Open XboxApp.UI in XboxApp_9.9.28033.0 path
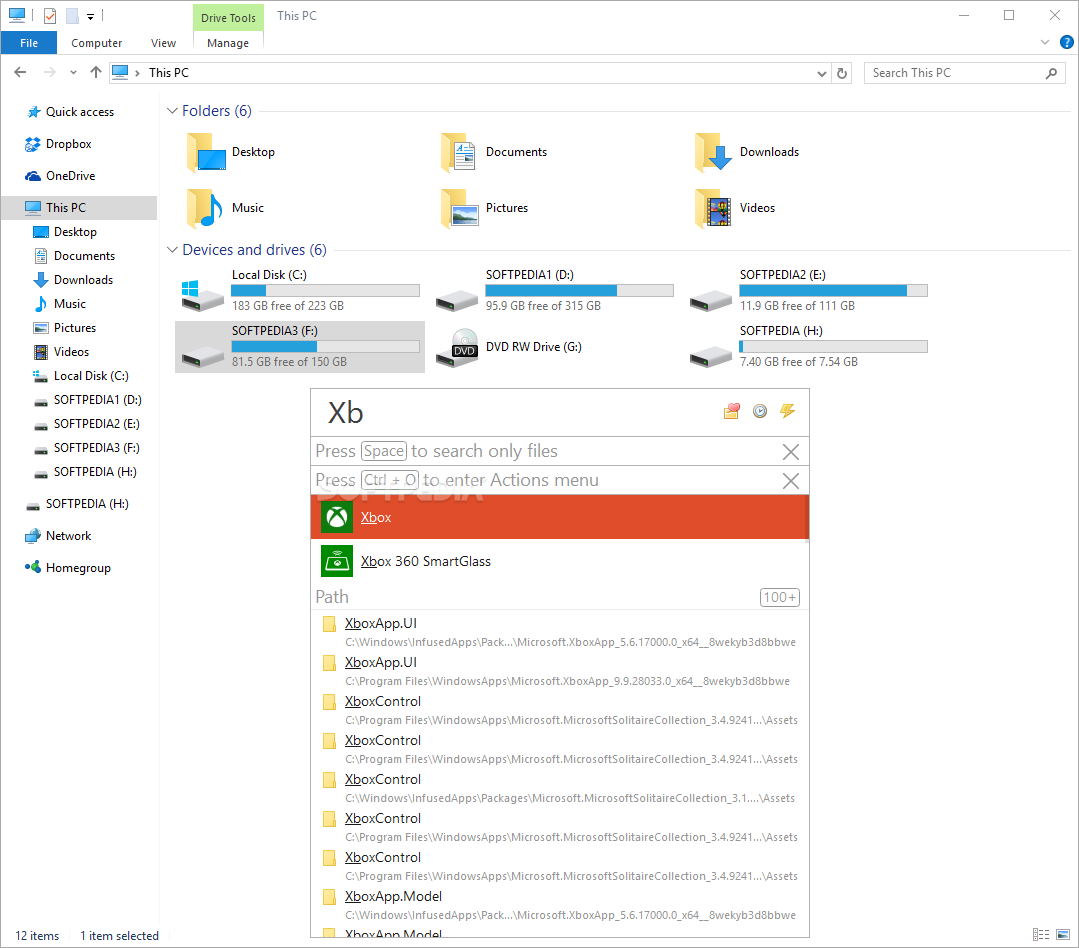 [x=559, y=671]
